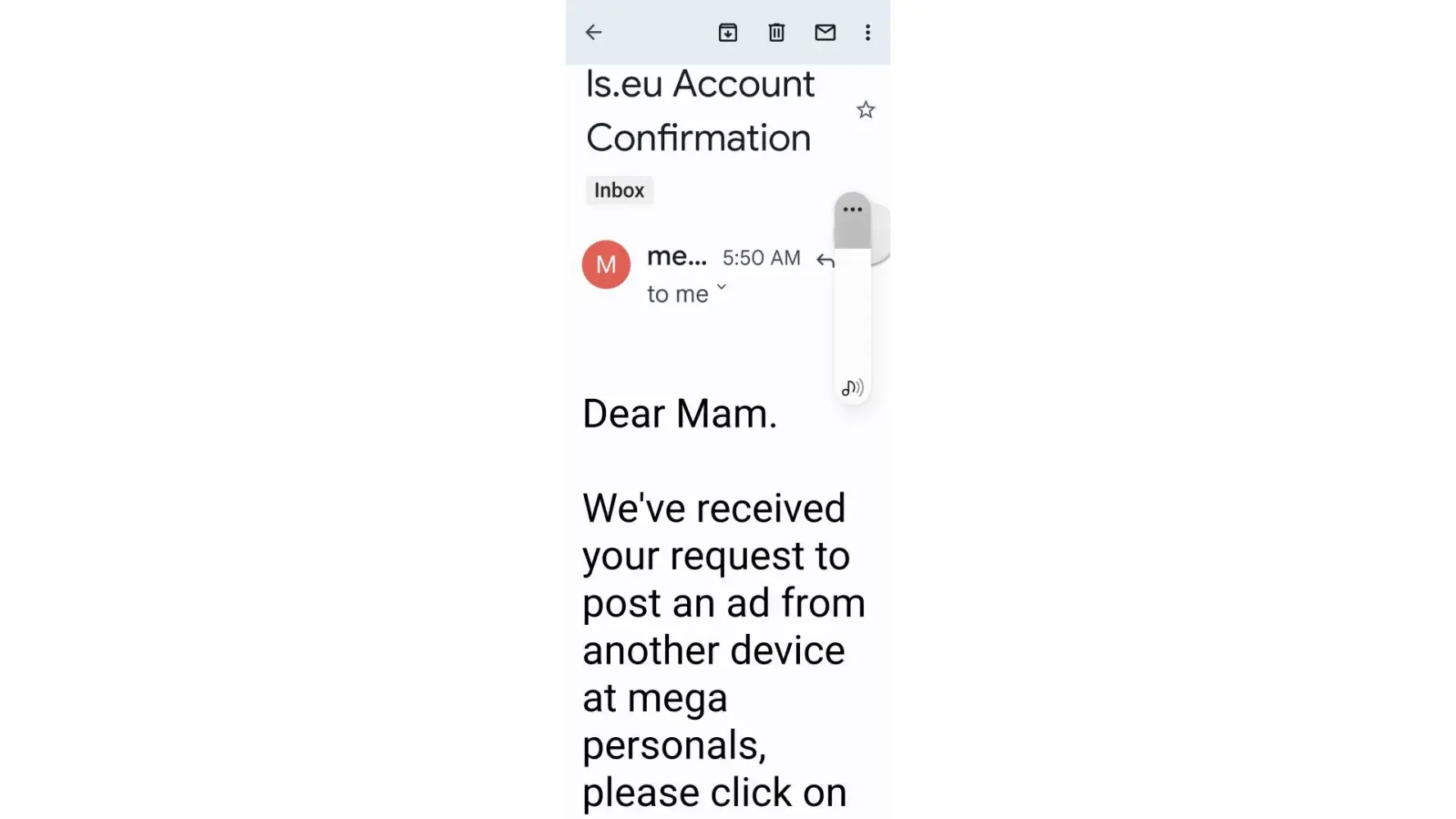The image size is (1456, 819).
Task: Open the vertical three-dot overflow menu
Action: (x=868, y=33)
